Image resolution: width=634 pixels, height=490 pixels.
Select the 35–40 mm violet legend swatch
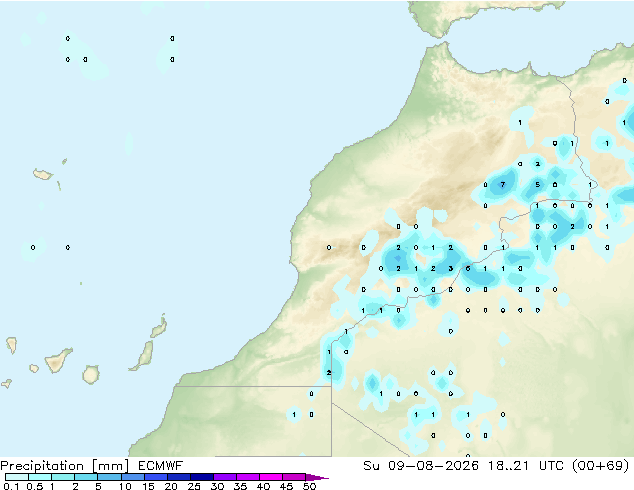pos(247,477)
